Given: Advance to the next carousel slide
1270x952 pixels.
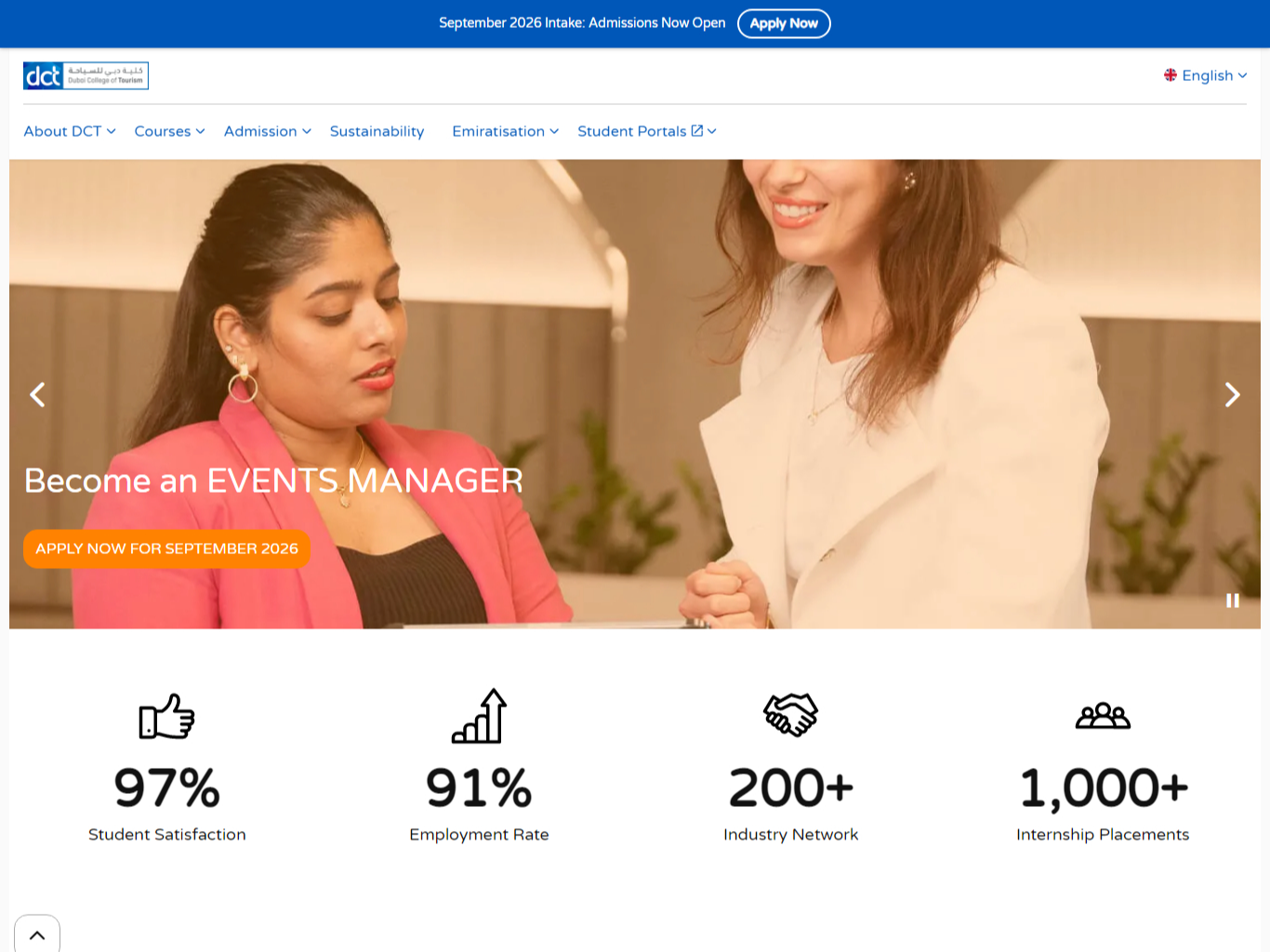Looking at the screenshot, I should coord(1232,395).
